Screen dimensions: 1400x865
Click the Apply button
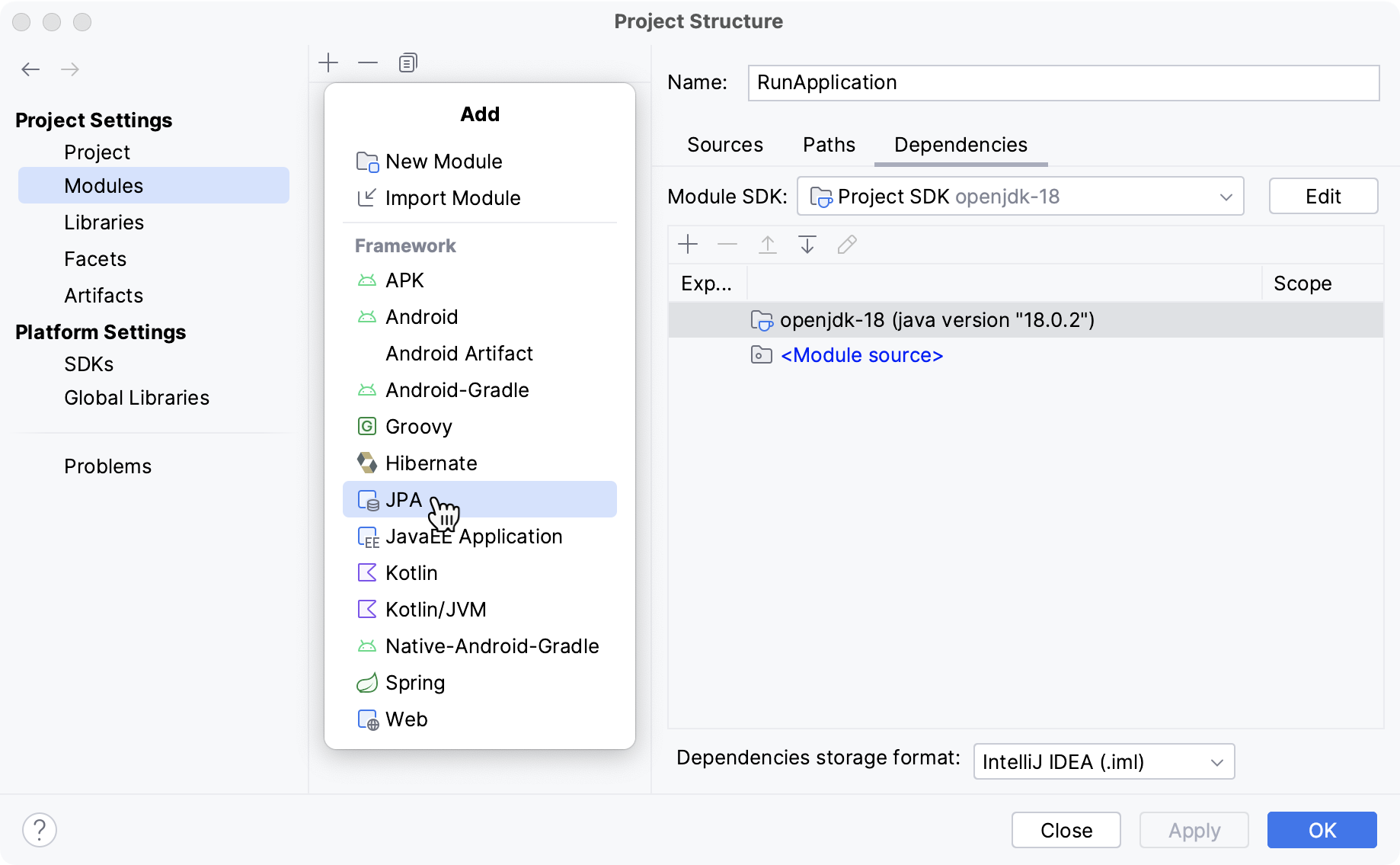tap(1193, 830)
